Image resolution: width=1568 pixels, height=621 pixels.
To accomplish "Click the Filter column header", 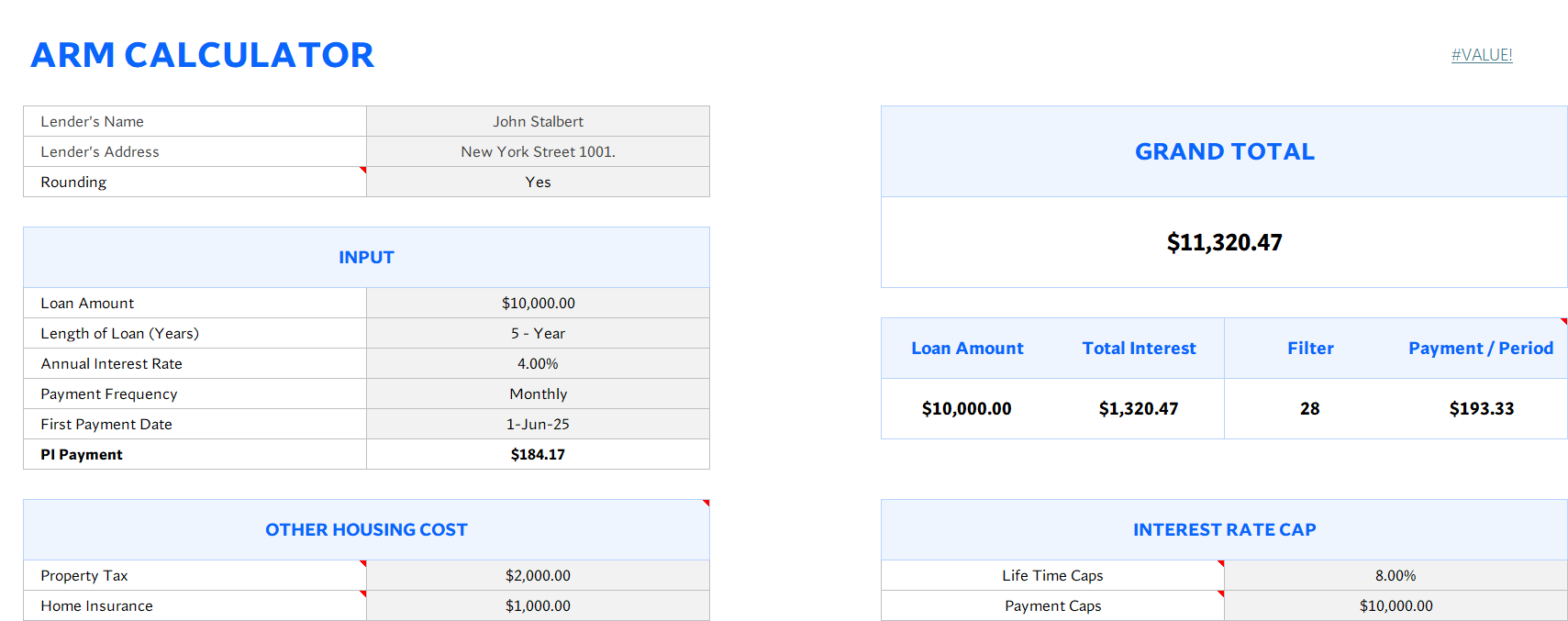I will [1310, 348].
